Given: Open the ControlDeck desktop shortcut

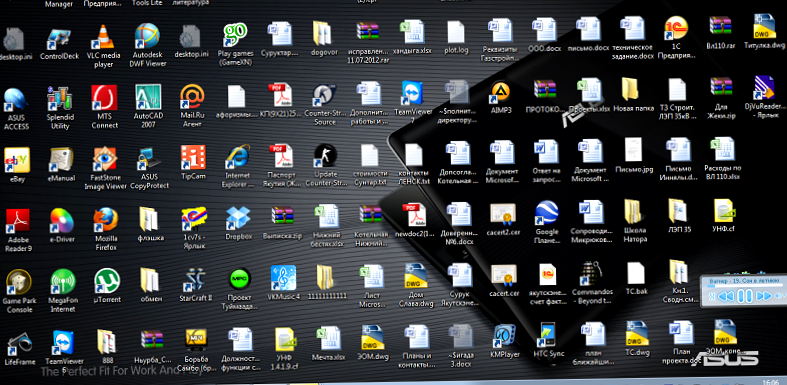Looking at the screenshot, I should click(x=59, y=44).
